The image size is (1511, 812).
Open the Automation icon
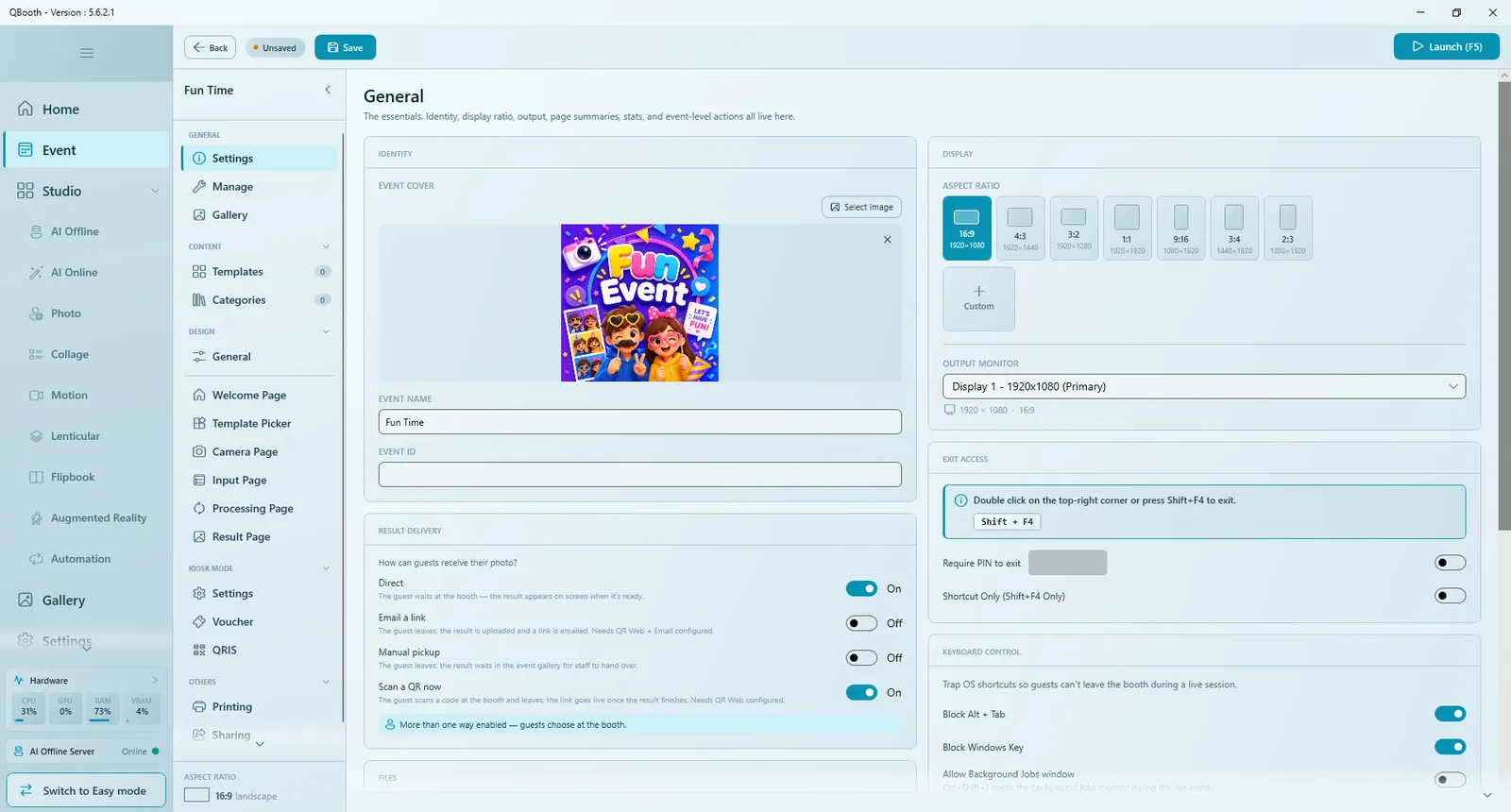36,559
